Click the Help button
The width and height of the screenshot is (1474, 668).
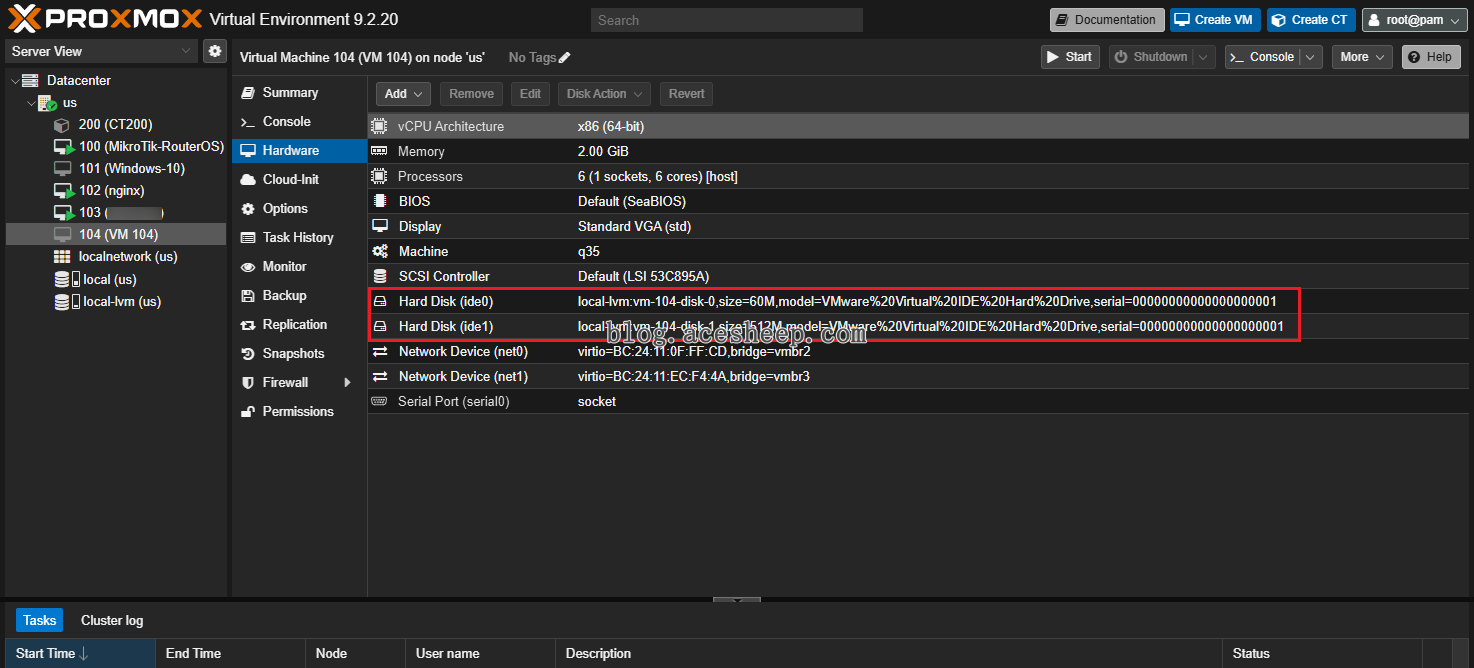(1431, 57)
